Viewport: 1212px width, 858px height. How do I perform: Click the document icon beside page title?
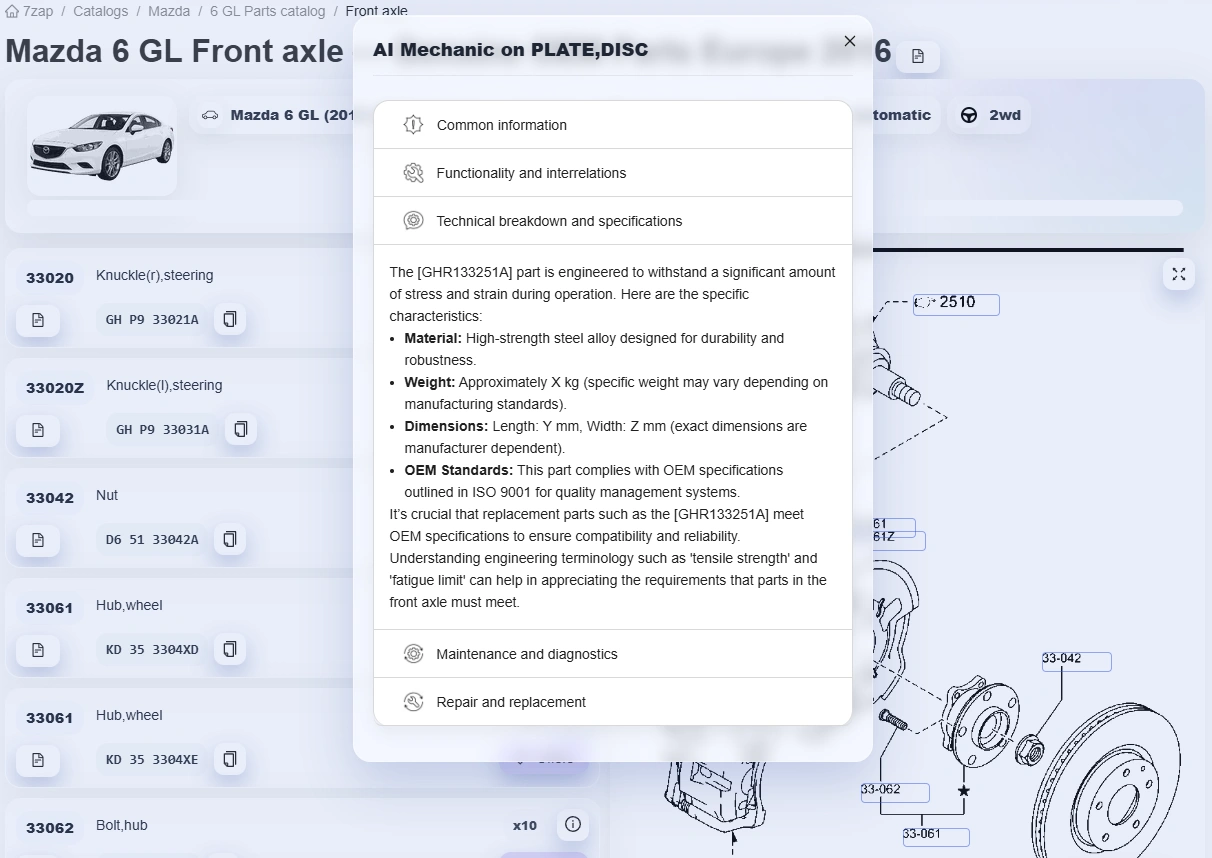pos(918,57)
